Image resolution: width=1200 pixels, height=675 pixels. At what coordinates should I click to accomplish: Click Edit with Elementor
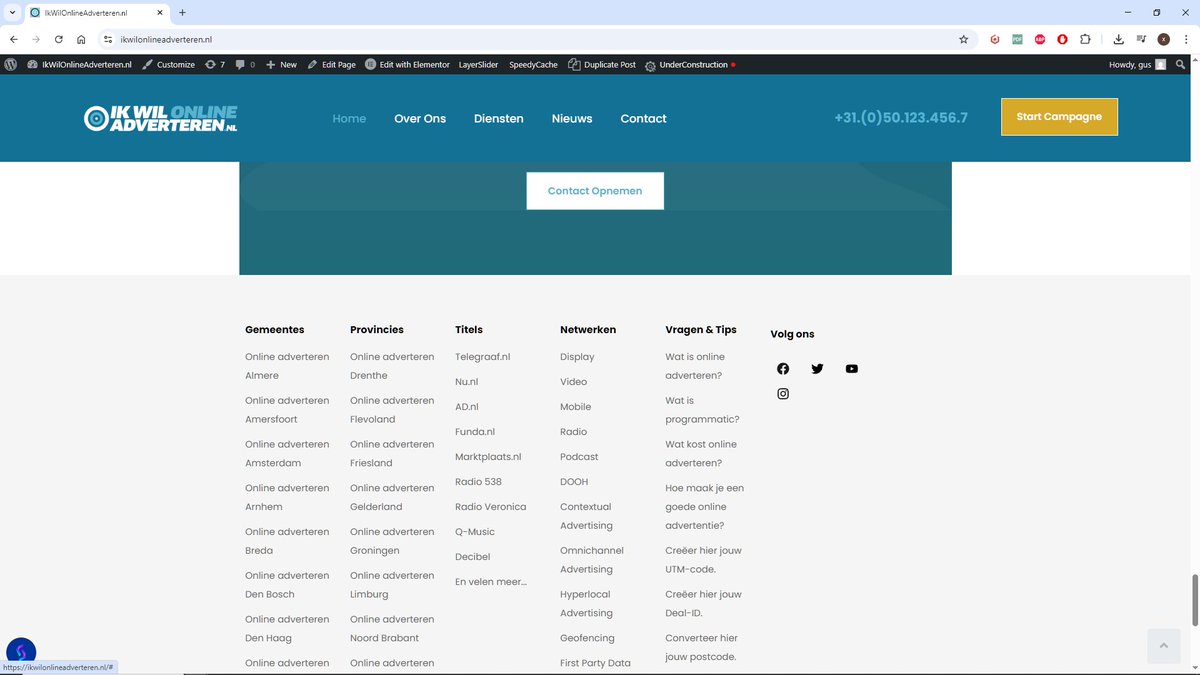pyautogui.click(x=407, y=64)
